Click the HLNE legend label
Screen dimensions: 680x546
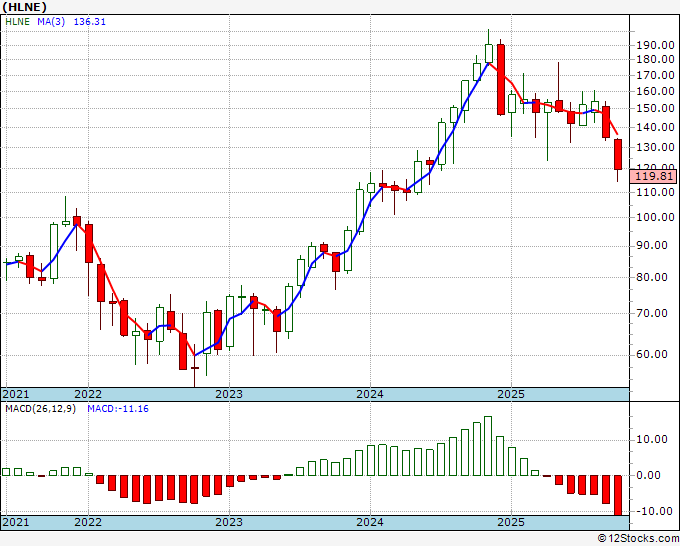click(x=17, y=22)
